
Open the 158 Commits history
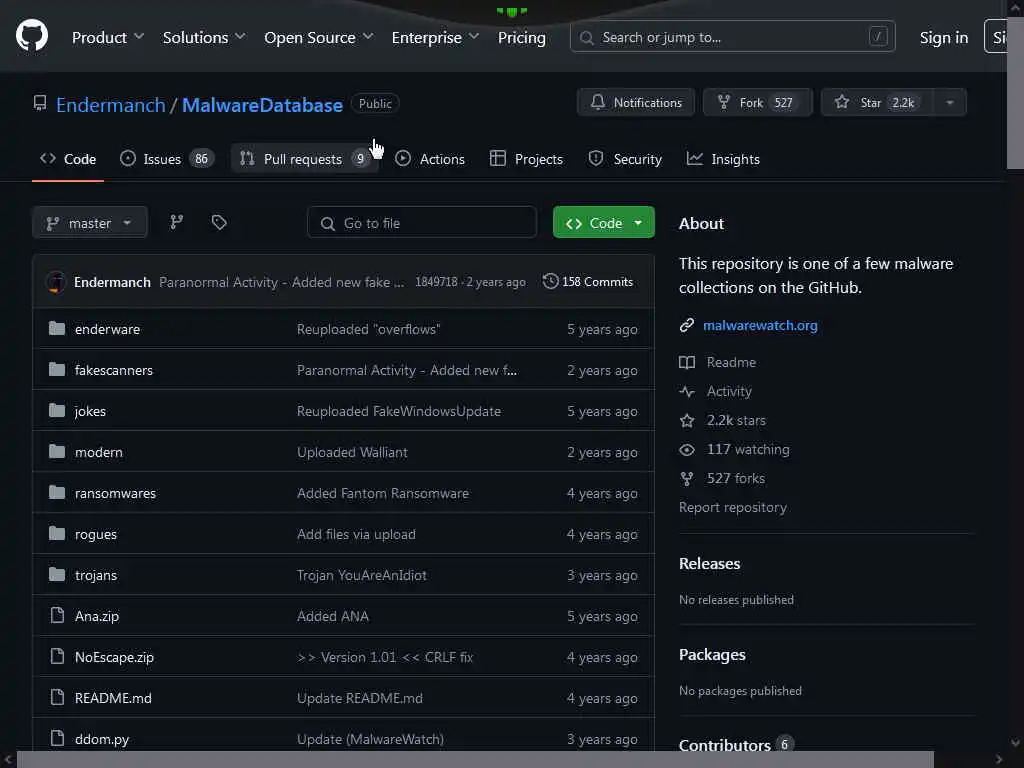(588, 281)
